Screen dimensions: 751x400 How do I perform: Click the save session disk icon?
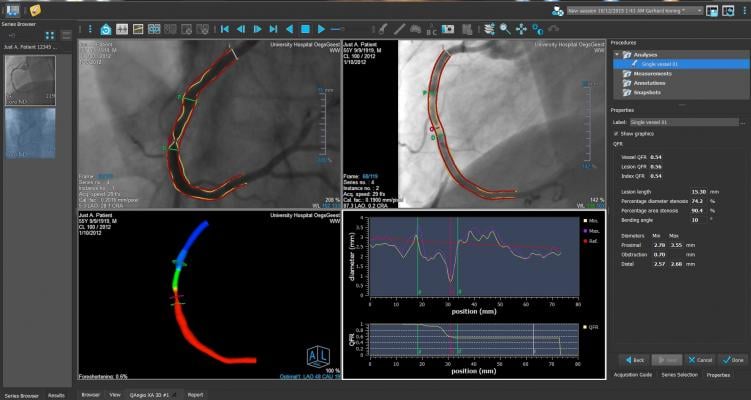(x=713, y=11)
